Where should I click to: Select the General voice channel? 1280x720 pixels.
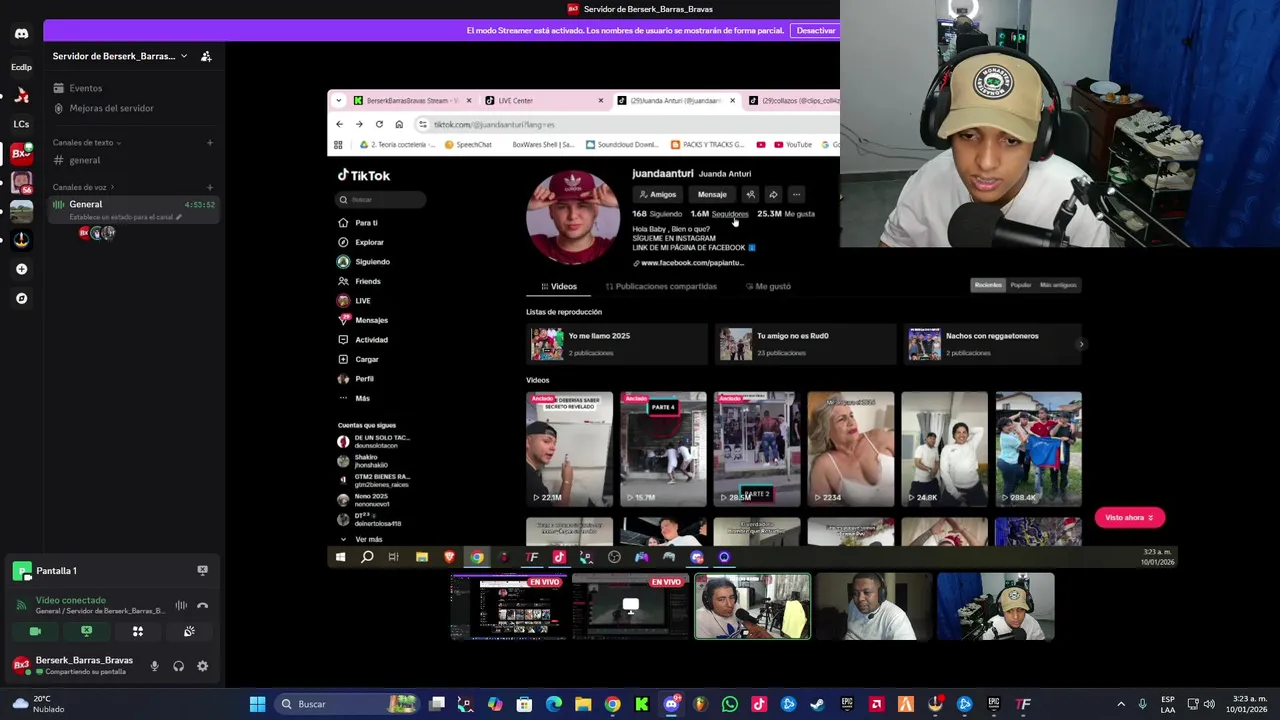132,209
